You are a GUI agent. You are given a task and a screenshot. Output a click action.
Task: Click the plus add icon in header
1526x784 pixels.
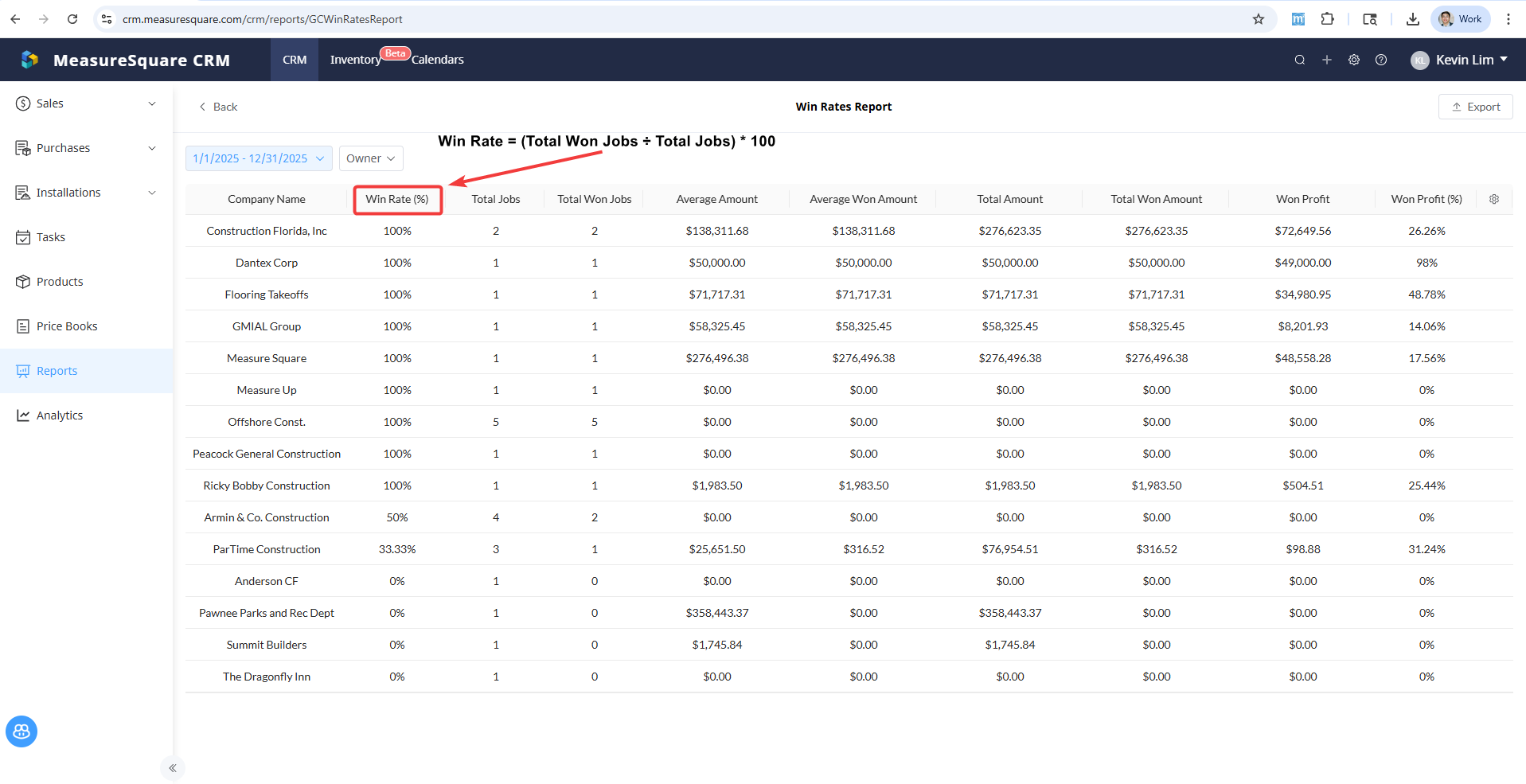pos(1327,60)
